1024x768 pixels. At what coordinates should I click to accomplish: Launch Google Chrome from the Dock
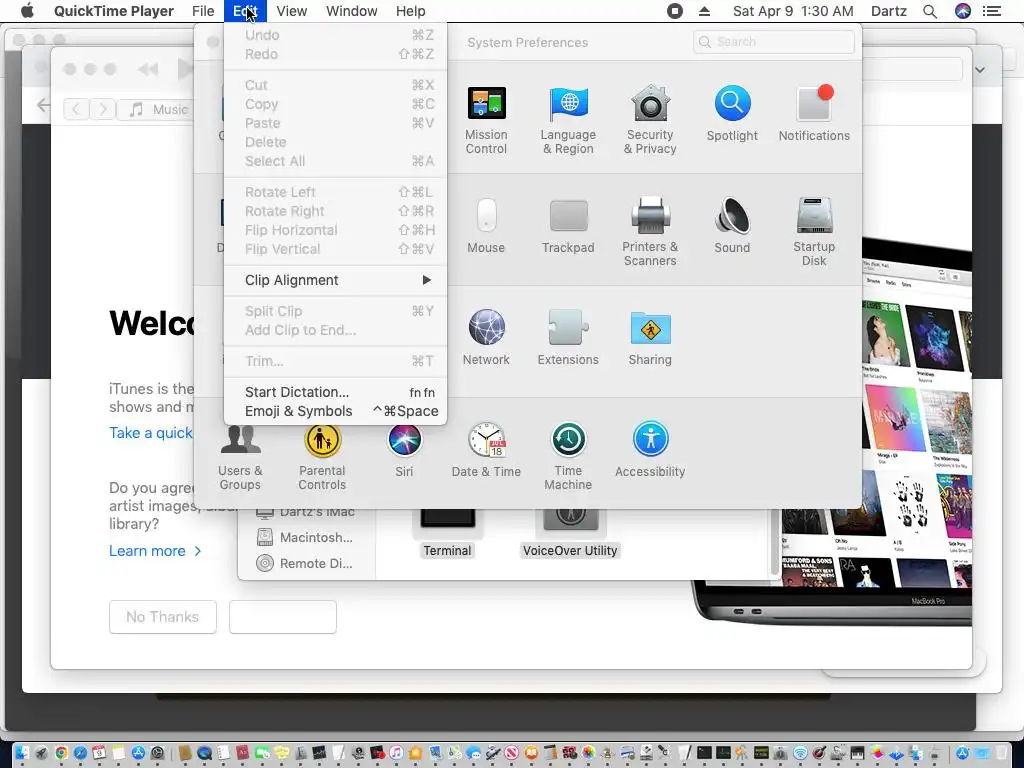61,753
